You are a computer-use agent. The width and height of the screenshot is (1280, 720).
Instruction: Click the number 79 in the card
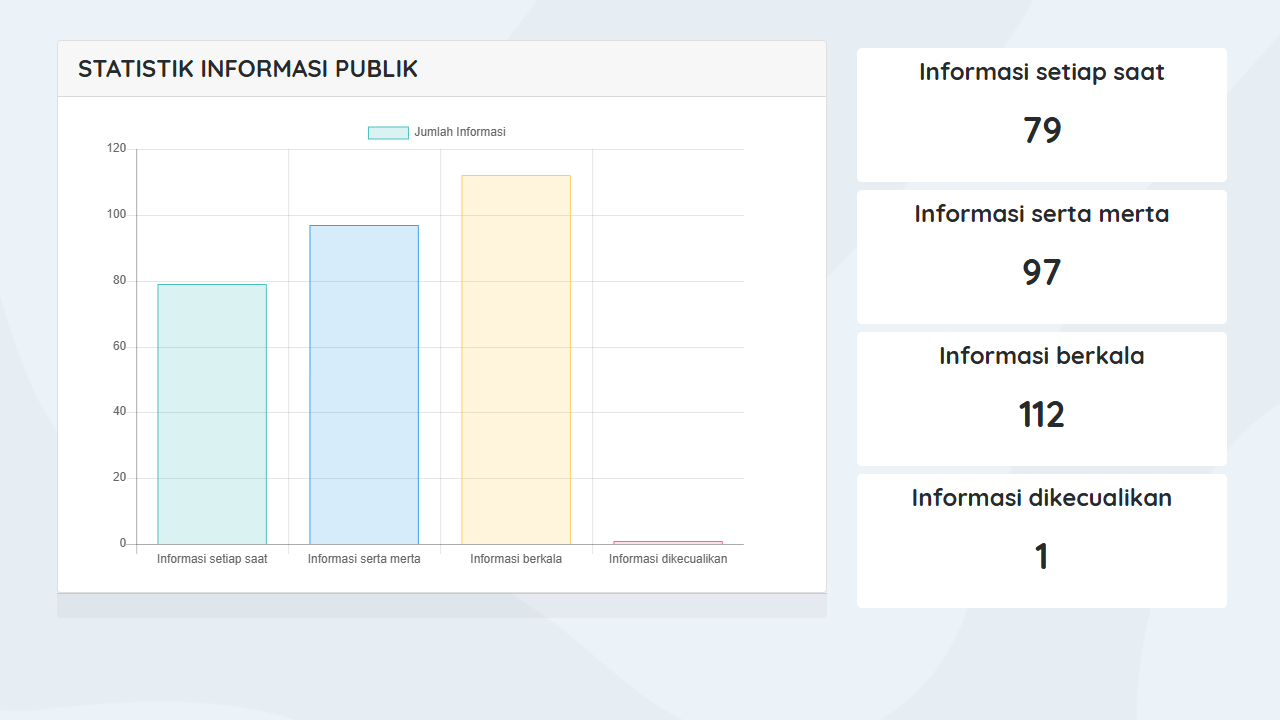pyautogui.click(x=1041, y=131)
